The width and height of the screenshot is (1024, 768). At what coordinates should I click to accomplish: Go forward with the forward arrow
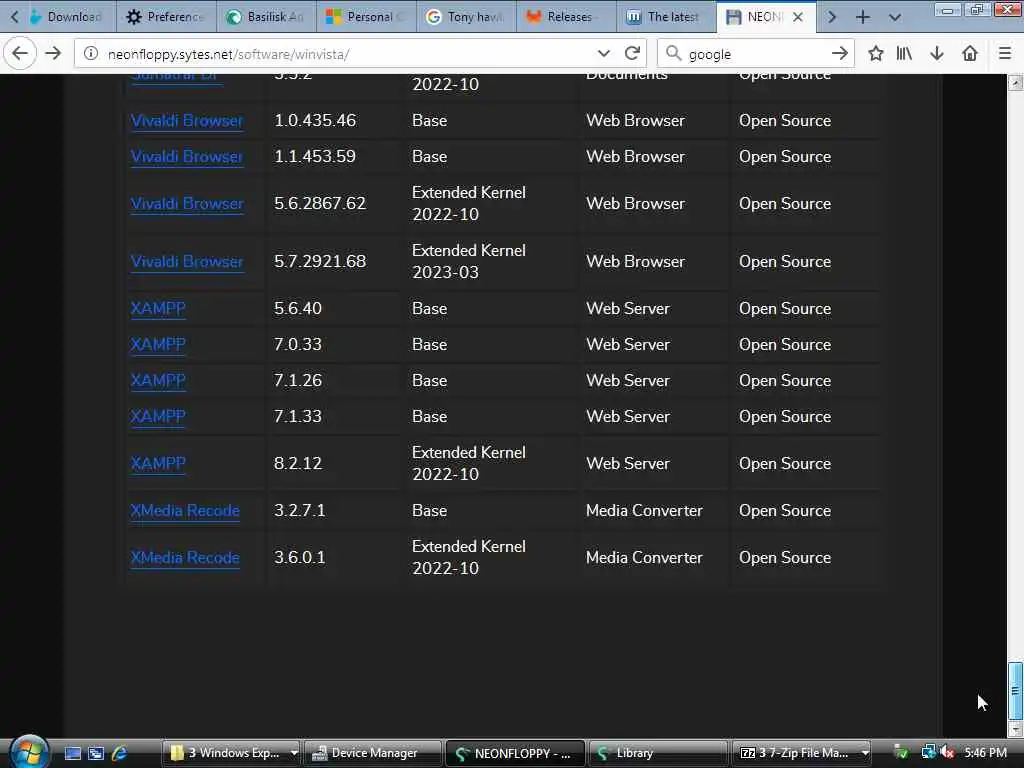click(54, 54)
